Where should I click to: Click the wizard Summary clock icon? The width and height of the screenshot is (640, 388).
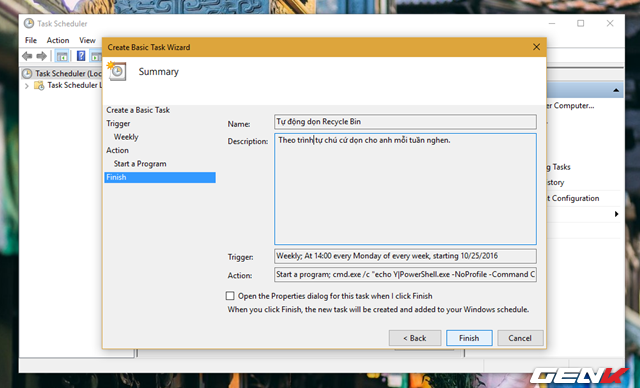116,71
